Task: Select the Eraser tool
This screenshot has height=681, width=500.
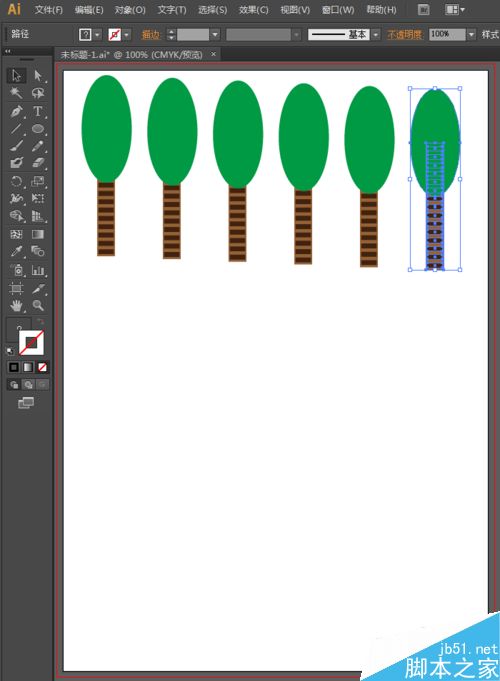Action: click(x=38, y=163)
